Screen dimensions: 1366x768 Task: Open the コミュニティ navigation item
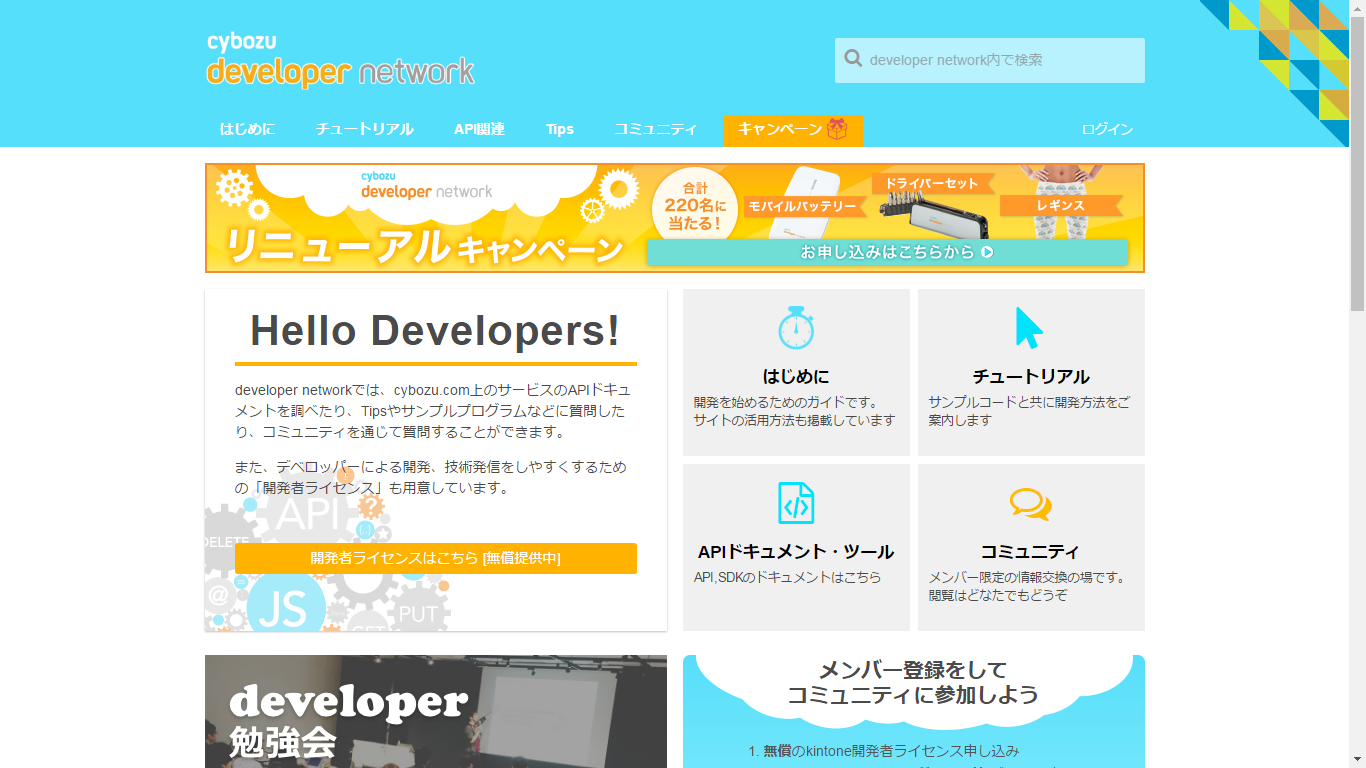coord(655,129)
